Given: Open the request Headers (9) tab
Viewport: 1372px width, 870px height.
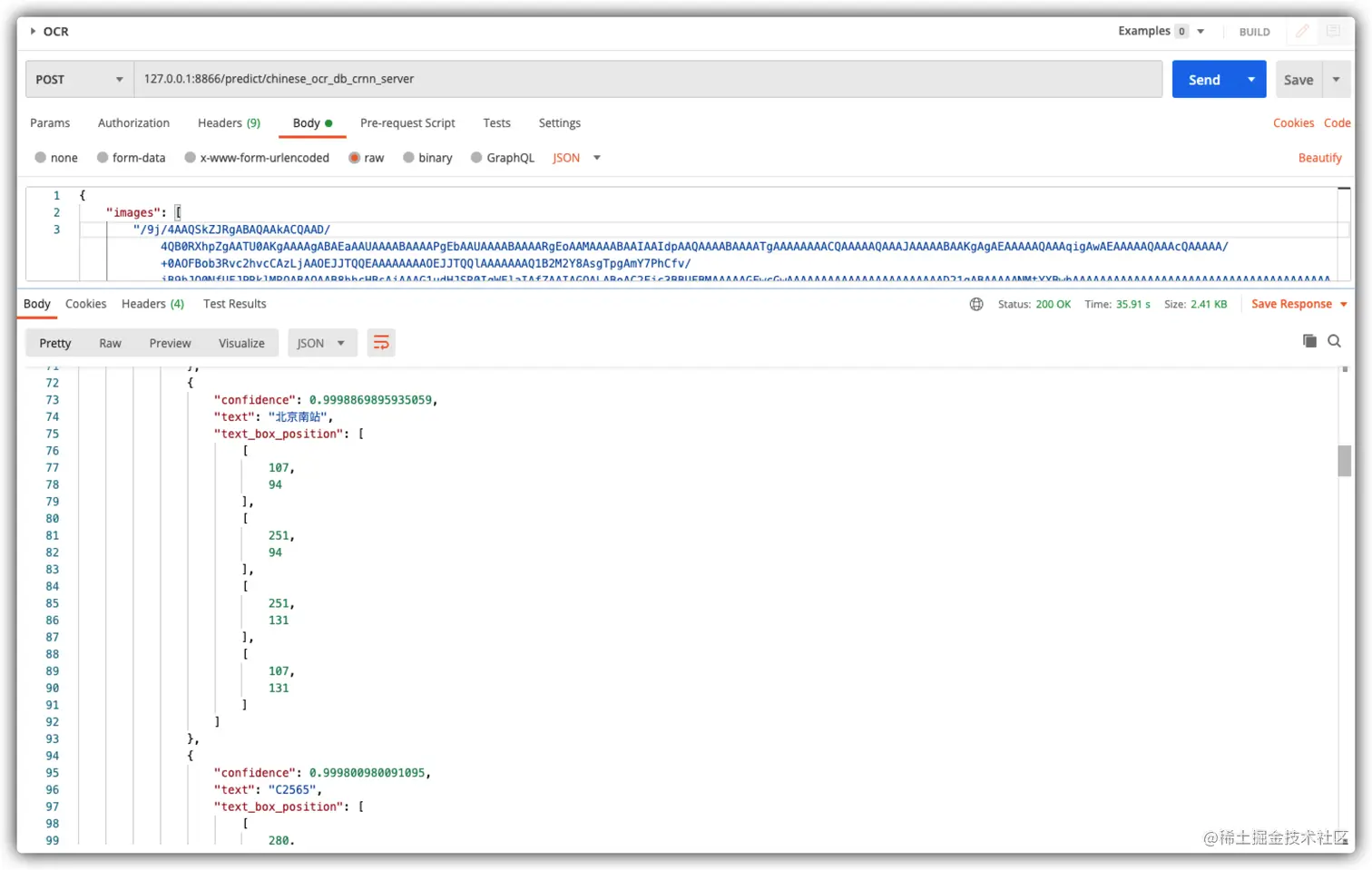Looking at the screenshot, I should click(229, 122).
